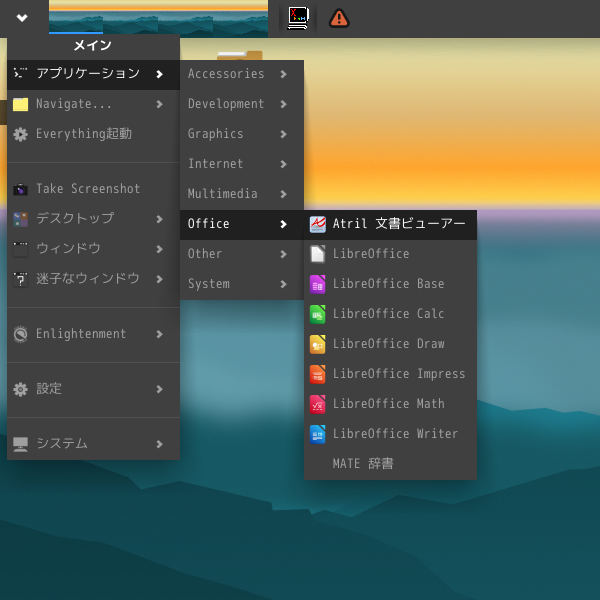Select the first desktop thumbnail in the pager

(x=76, y=17)
